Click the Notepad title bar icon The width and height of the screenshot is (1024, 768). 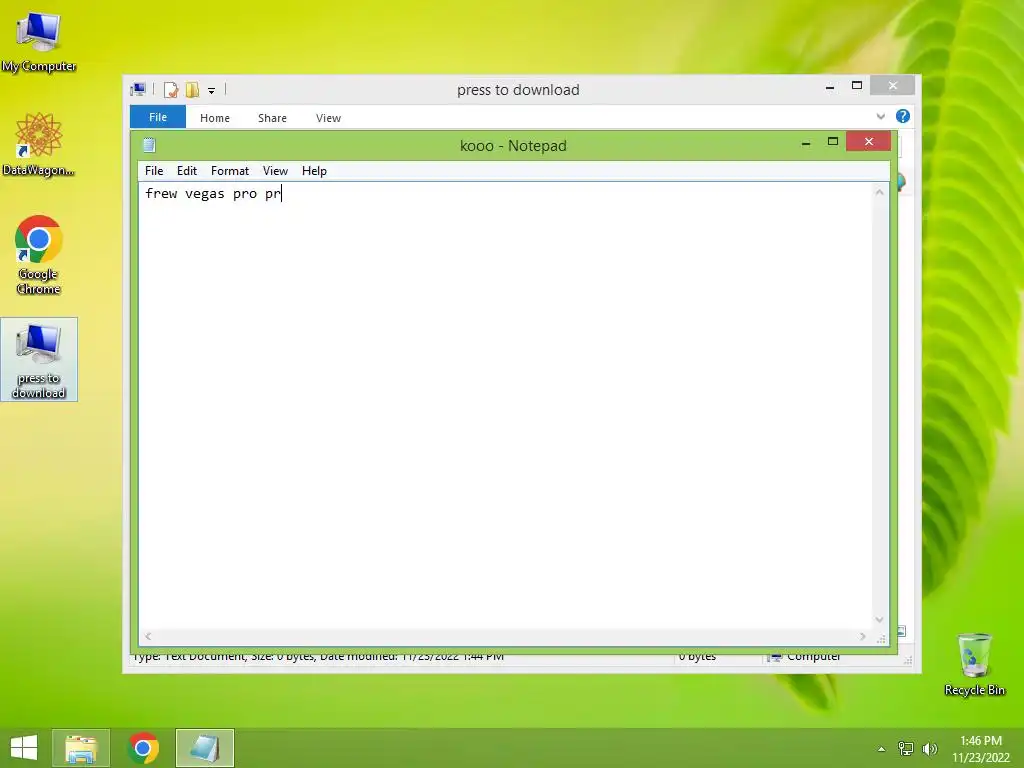coord(150,145)
